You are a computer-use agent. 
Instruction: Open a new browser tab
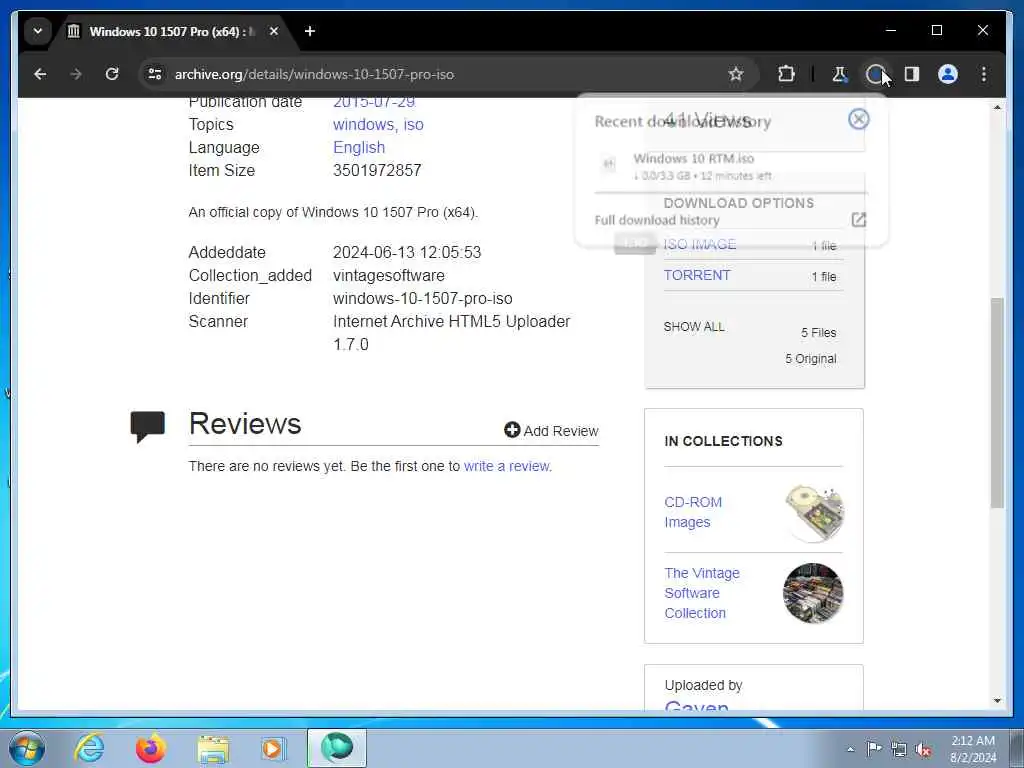310,31
